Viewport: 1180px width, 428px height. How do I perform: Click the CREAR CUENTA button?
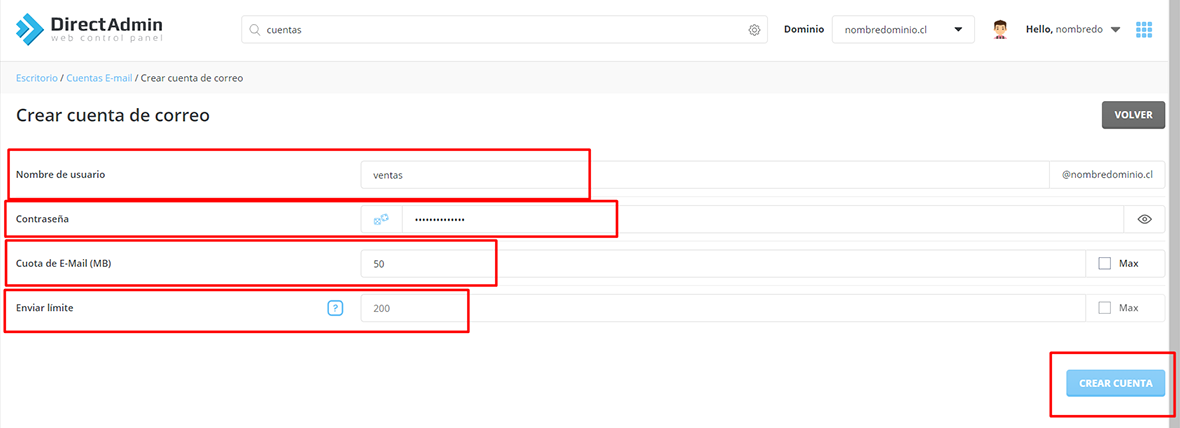[x=1115, y=383]
